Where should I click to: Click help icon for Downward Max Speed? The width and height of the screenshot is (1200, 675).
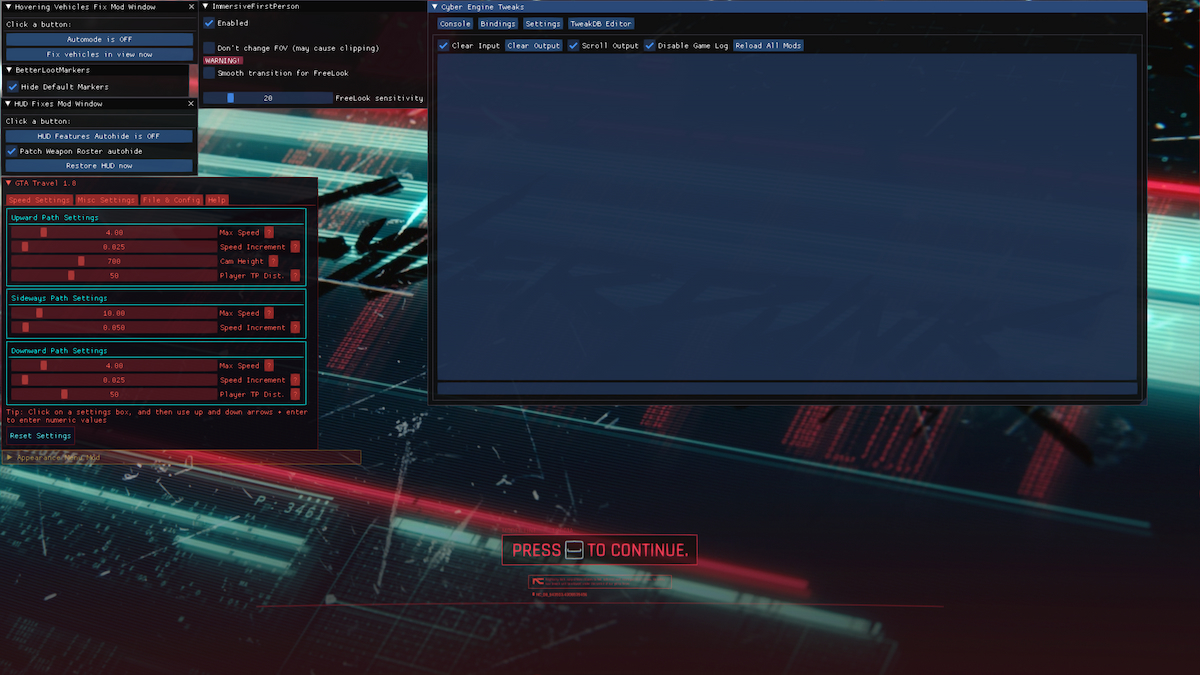click(268, 366)
